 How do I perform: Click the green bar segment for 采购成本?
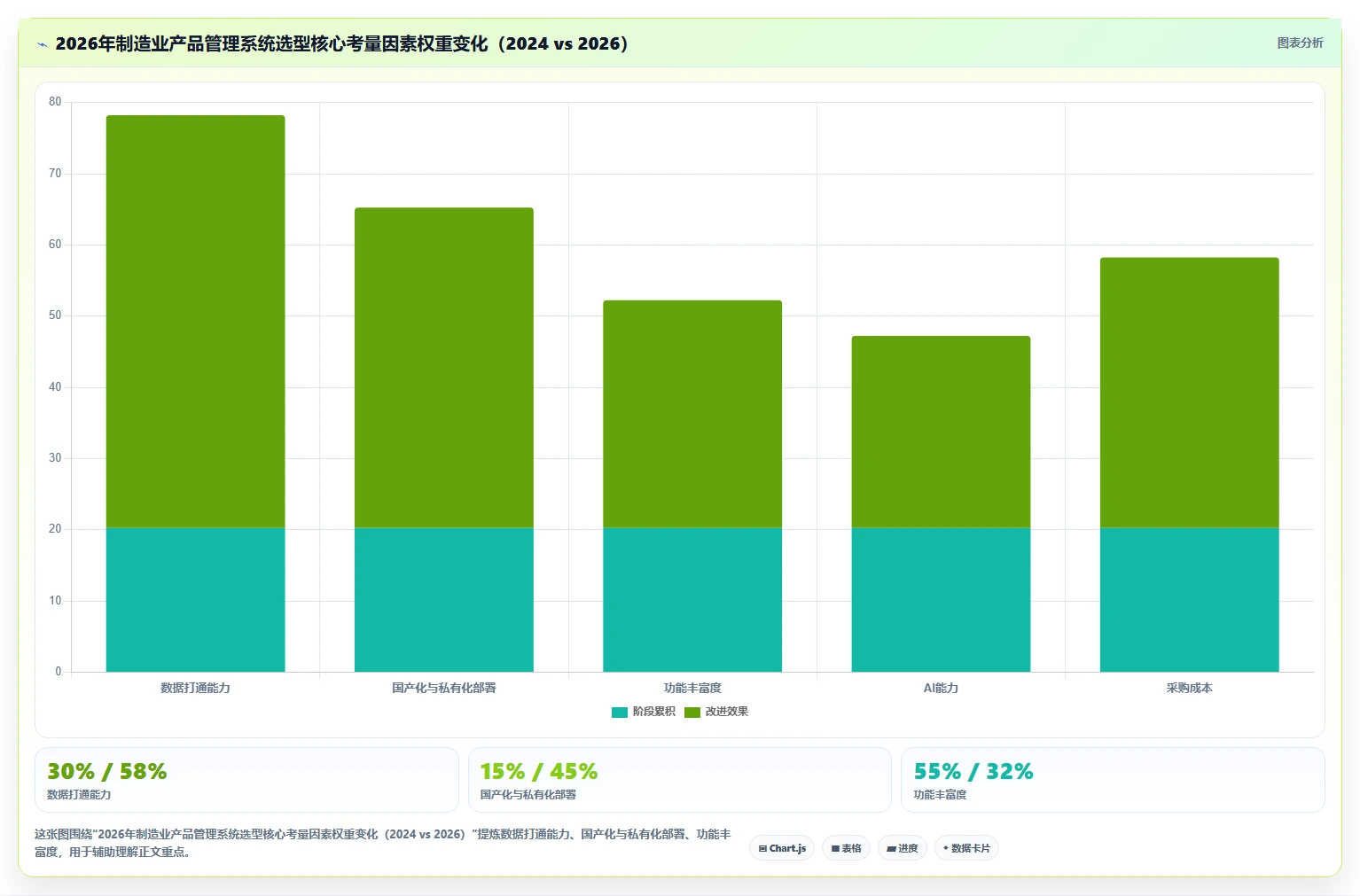pos(1190,393)
